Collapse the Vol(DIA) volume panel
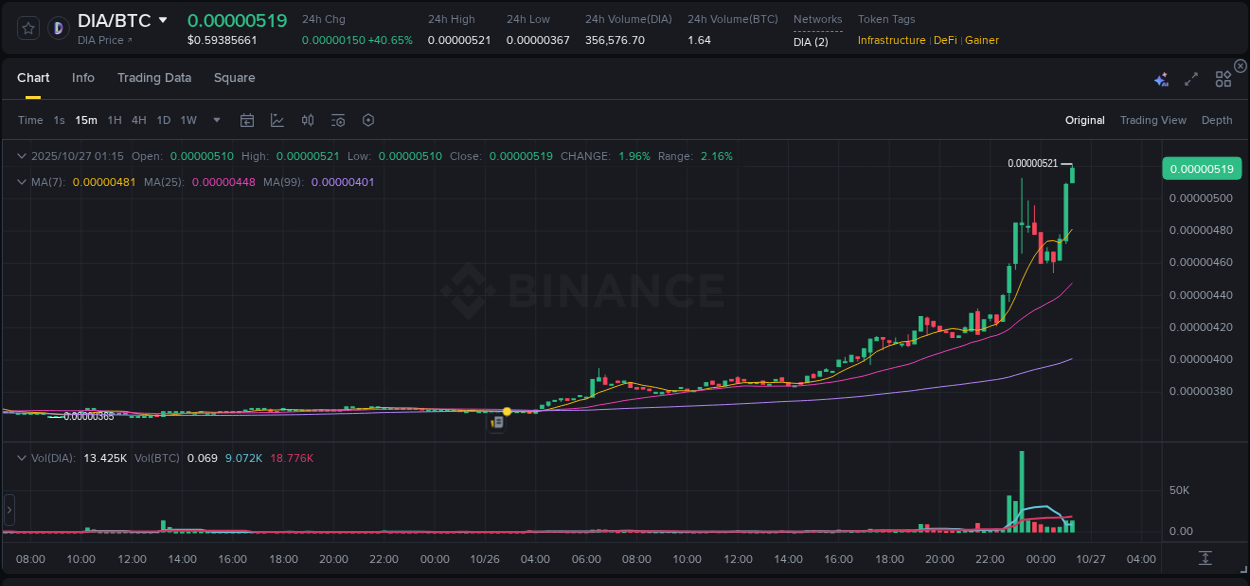 pyautogui.click(x=22, y=457)
